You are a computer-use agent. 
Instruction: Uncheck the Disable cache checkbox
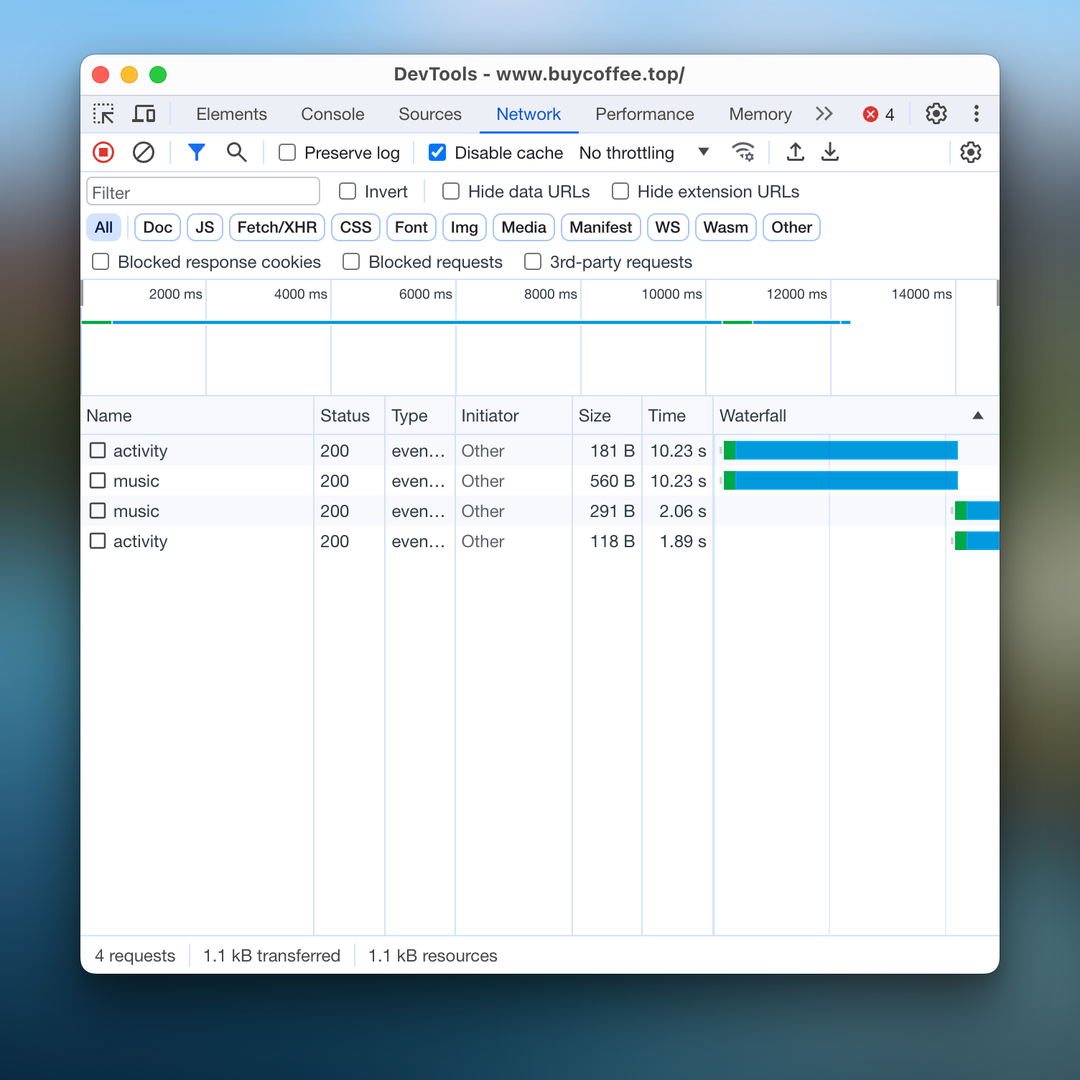(437, 153)
